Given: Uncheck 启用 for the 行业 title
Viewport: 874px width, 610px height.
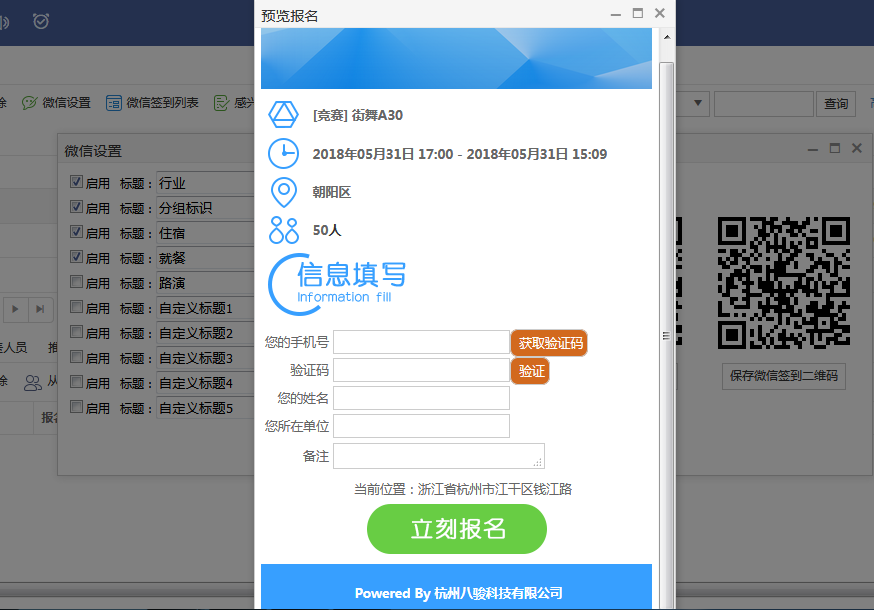Looking at the screenshot, I should (77, 183).
